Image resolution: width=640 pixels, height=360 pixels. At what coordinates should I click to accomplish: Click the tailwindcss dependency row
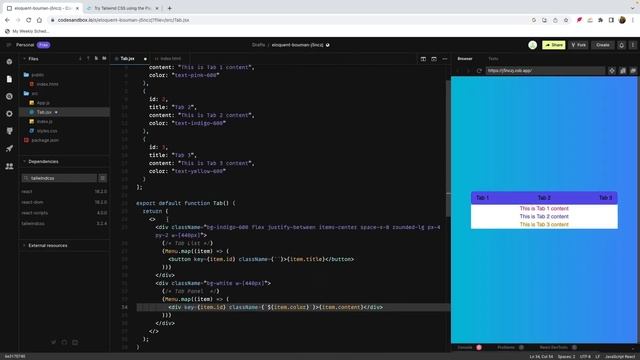click(64, 224)
